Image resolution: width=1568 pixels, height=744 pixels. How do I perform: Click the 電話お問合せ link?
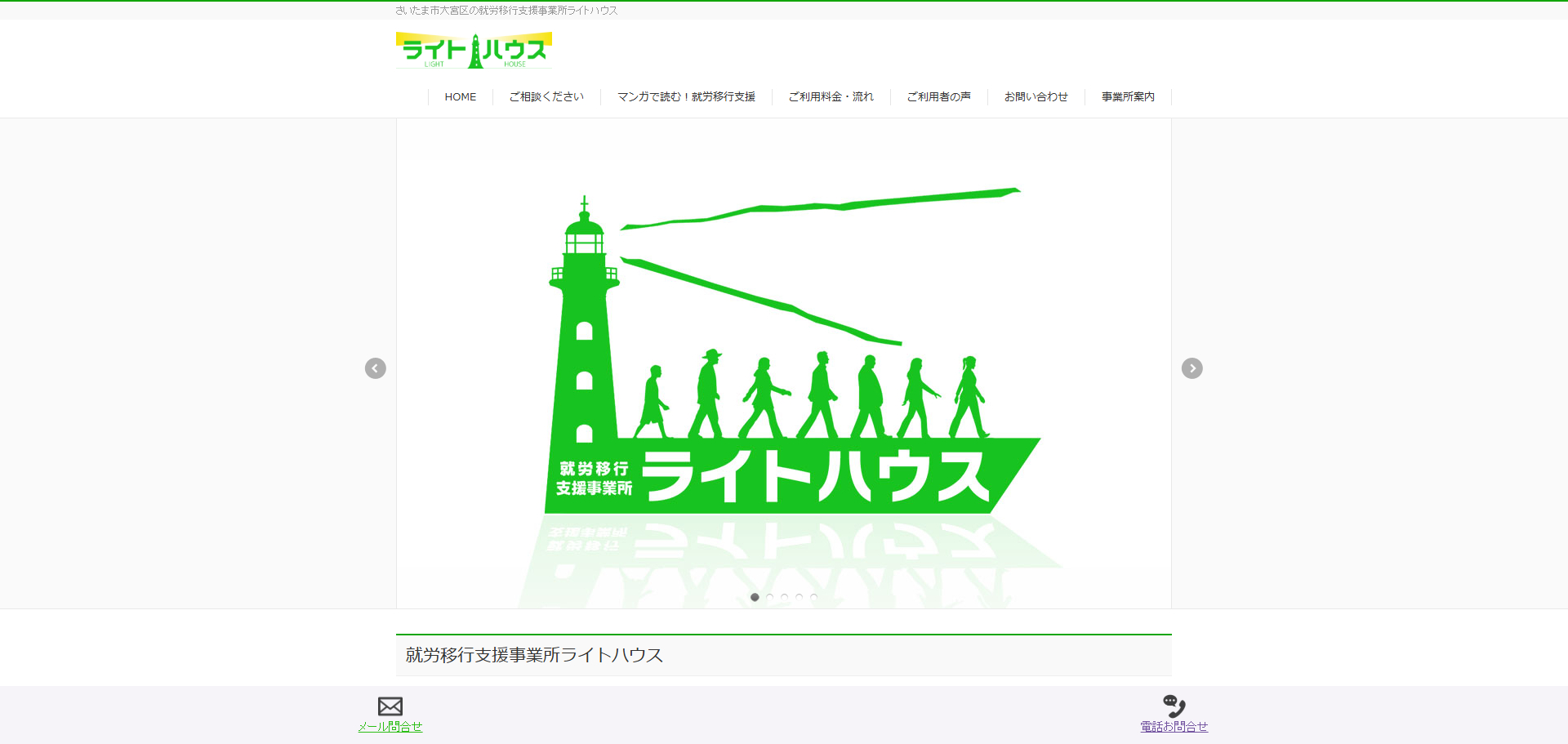[x=1174, y=726]
